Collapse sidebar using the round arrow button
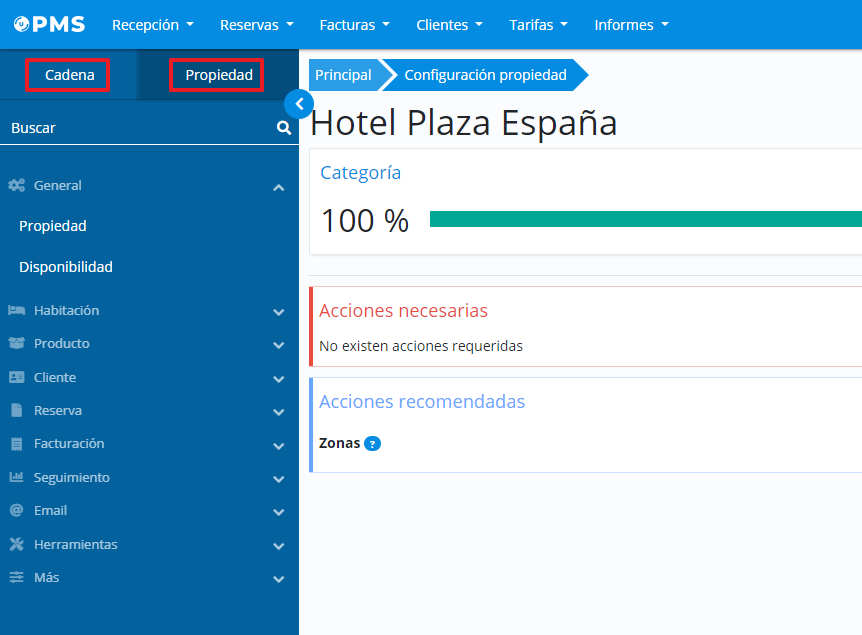Image resolution: width=862 pixels, height=635 pixels. coord(298,104)
